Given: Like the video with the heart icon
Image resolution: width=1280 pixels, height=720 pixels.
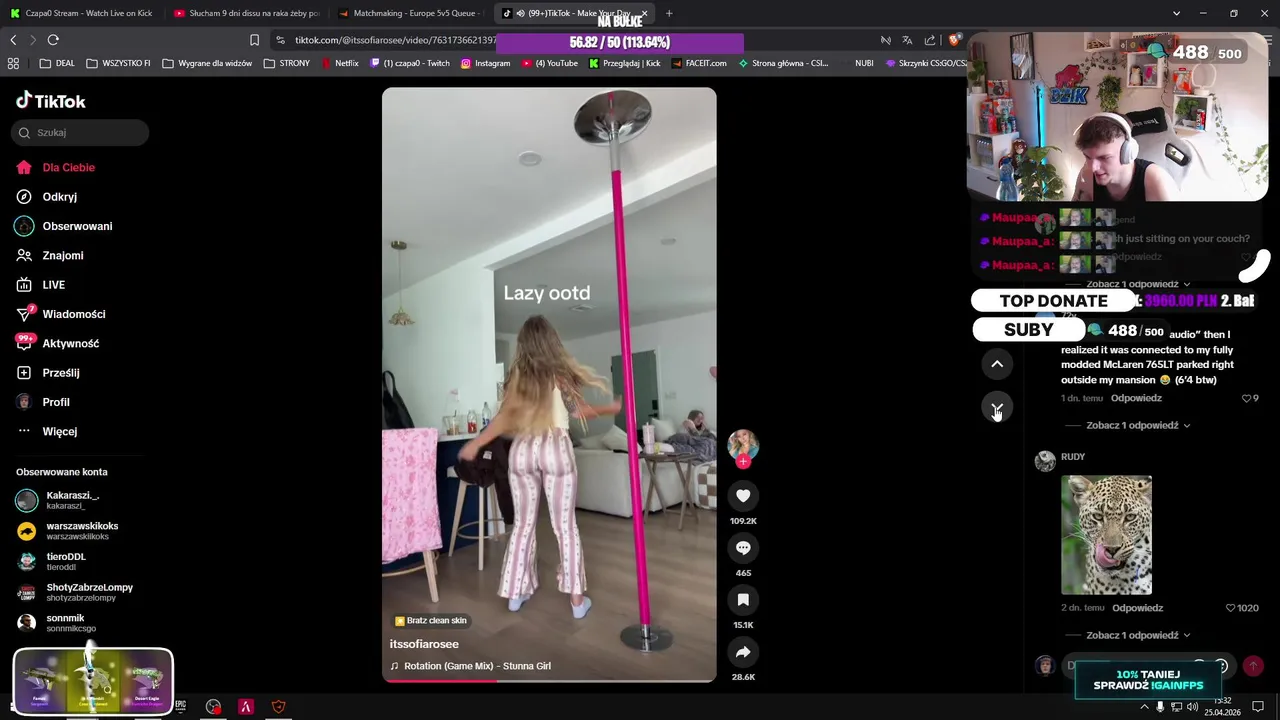Looking at the screenshot, I should coord(743,496).
